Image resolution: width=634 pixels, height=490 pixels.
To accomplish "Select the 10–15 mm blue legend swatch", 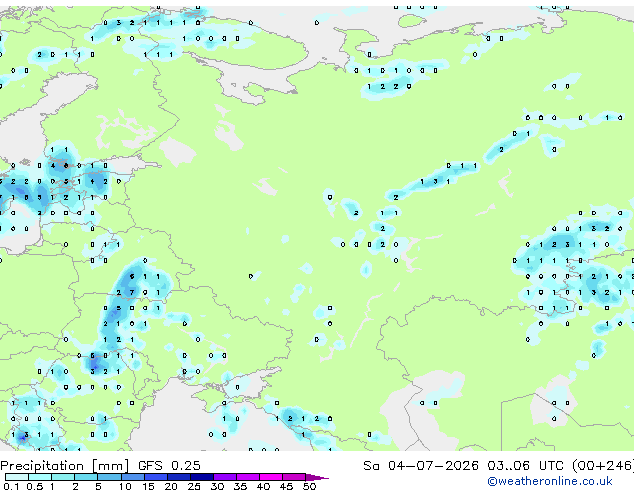I will tap(132, 477).
